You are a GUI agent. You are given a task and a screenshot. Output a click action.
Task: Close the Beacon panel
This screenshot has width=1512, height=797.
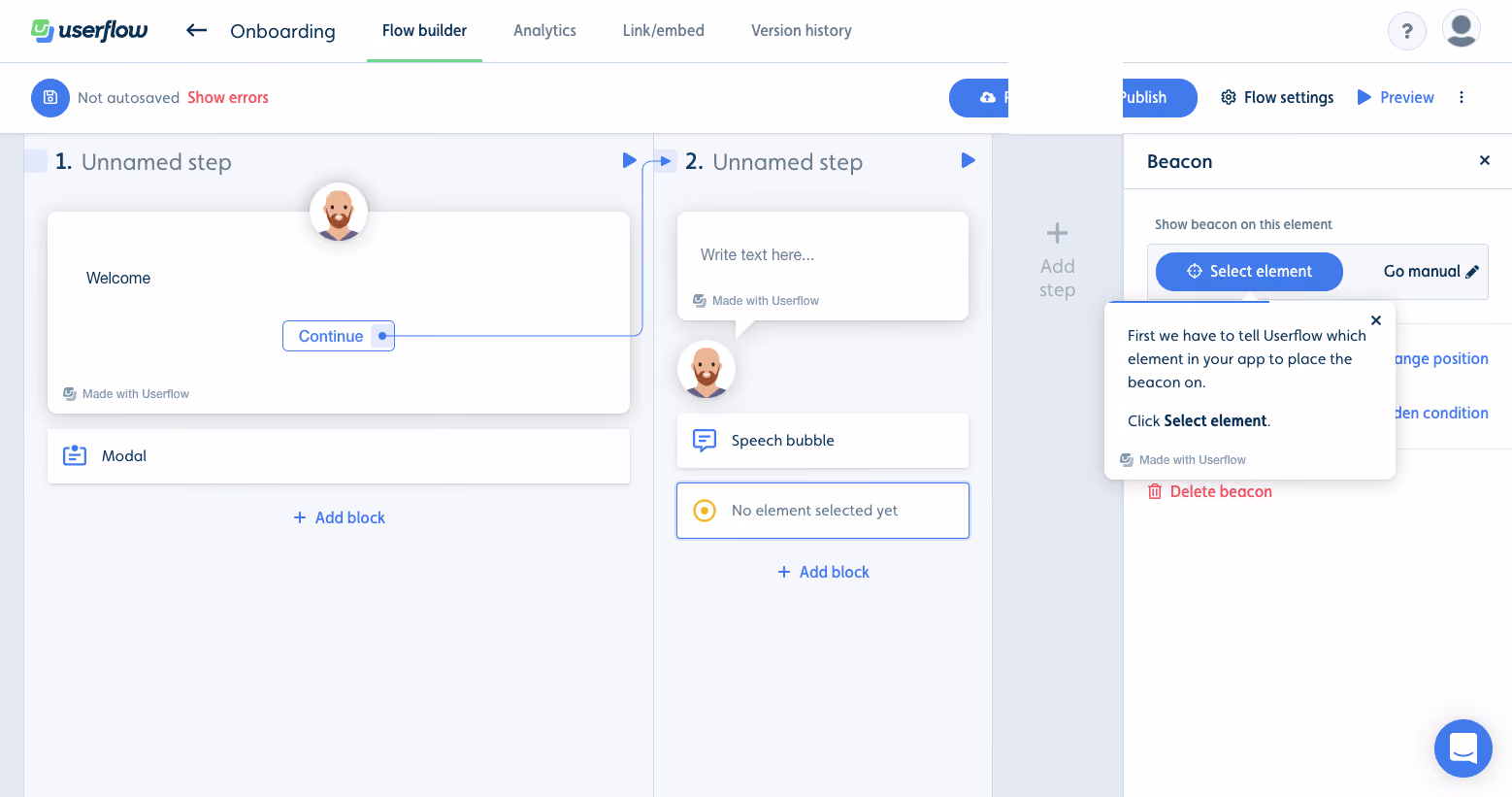[x=1484, y=160]
